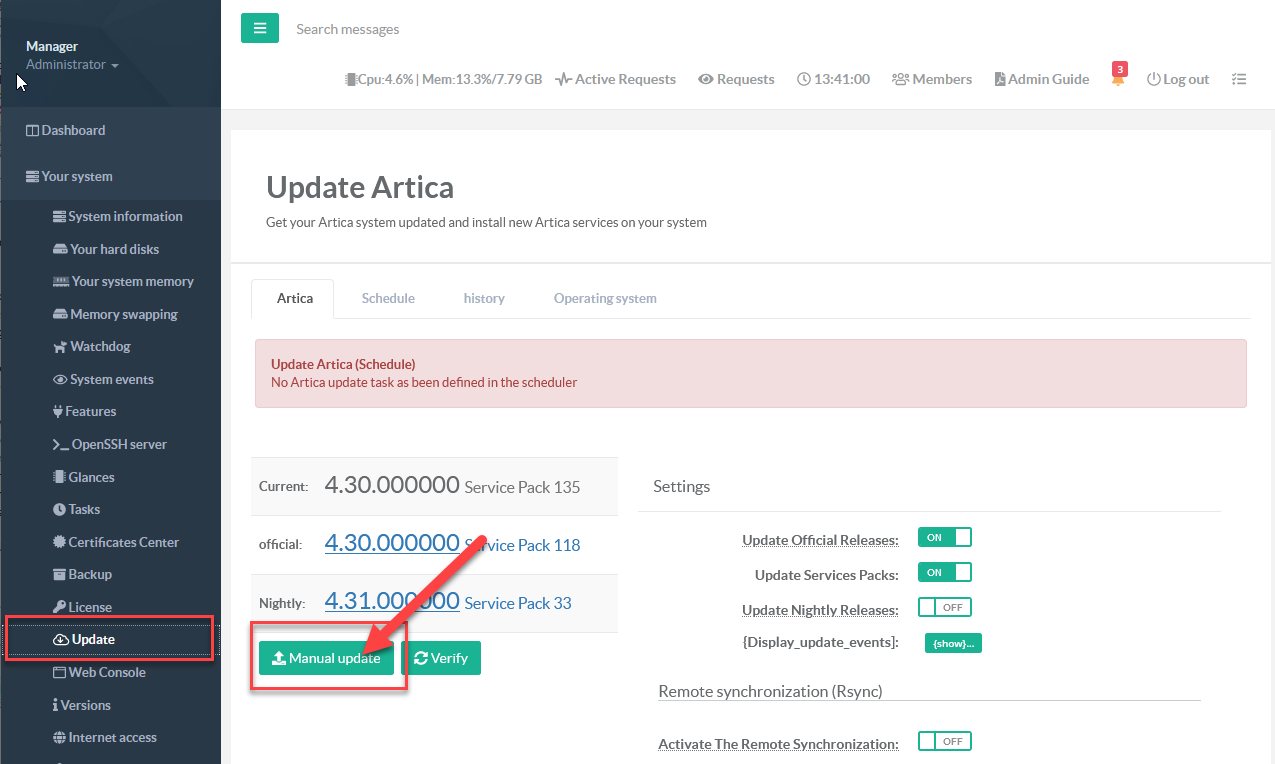Screen dimensions: 1275x764
Task: Toggle Activate The Remote Synchronization switch
Action: click(944, 742)
